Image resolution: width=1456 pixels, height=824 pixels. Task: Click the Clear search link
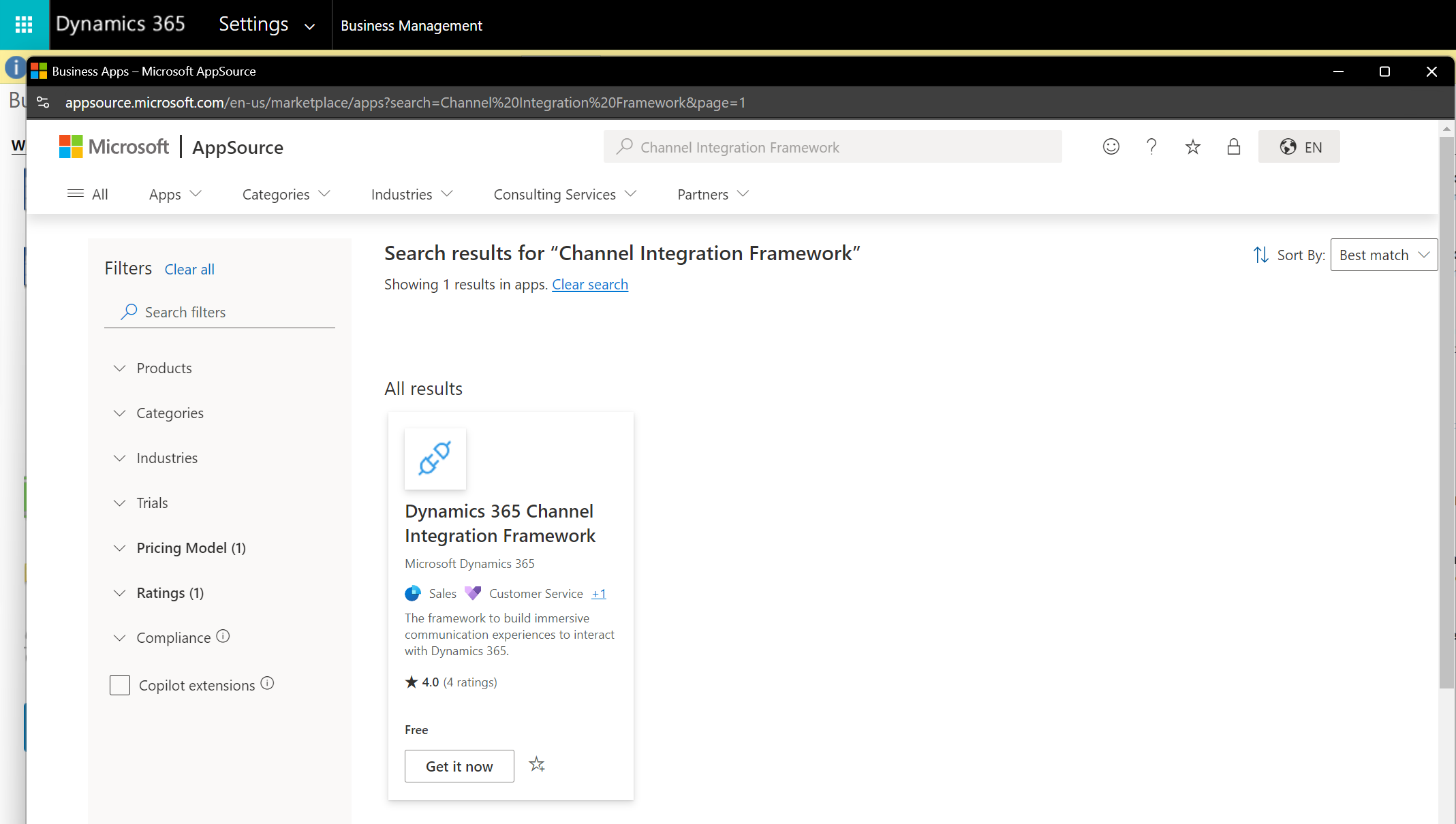click(x=590, y=284)
